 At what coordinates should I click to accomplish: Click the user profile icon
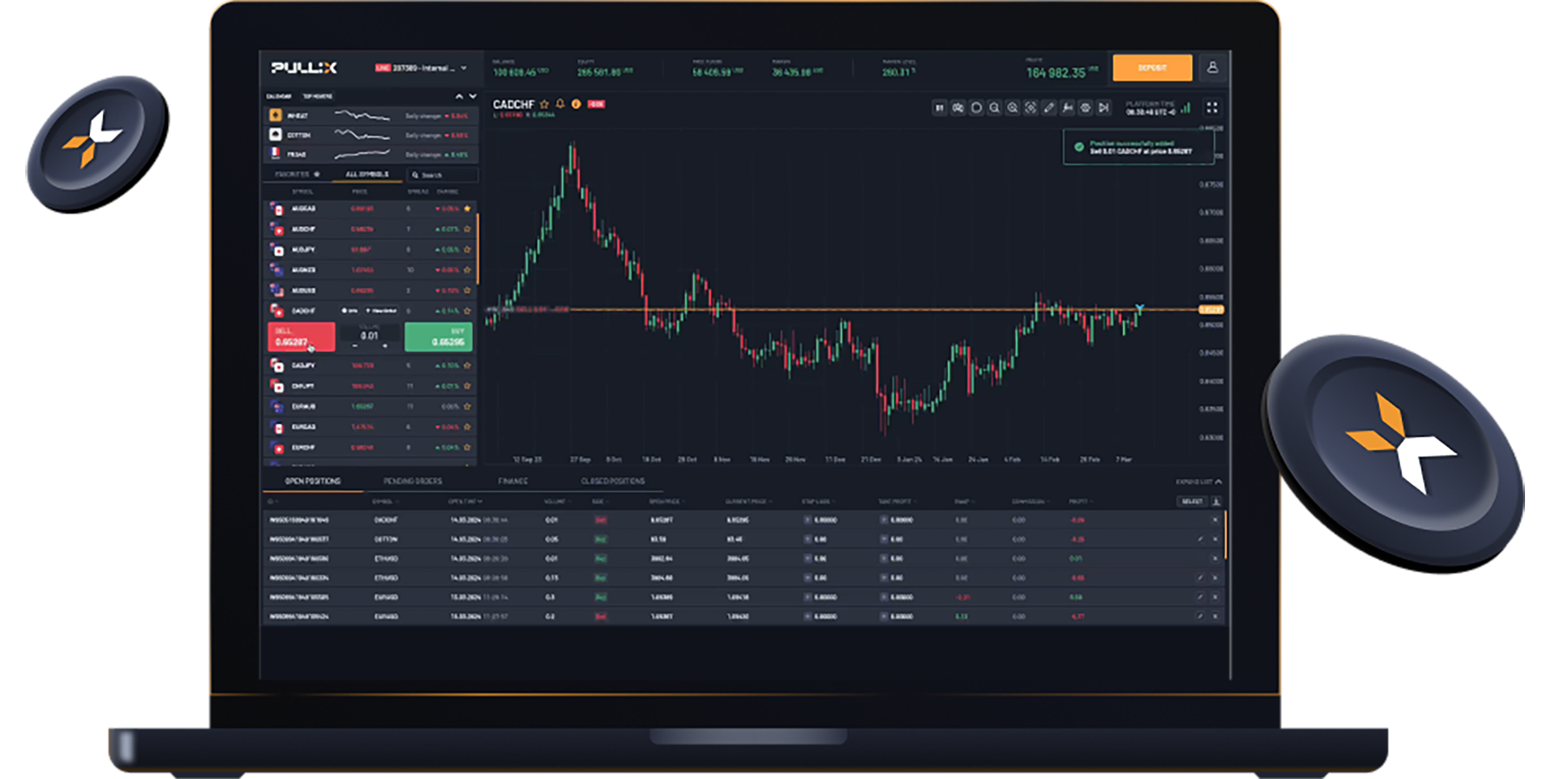click(1212, 68)
